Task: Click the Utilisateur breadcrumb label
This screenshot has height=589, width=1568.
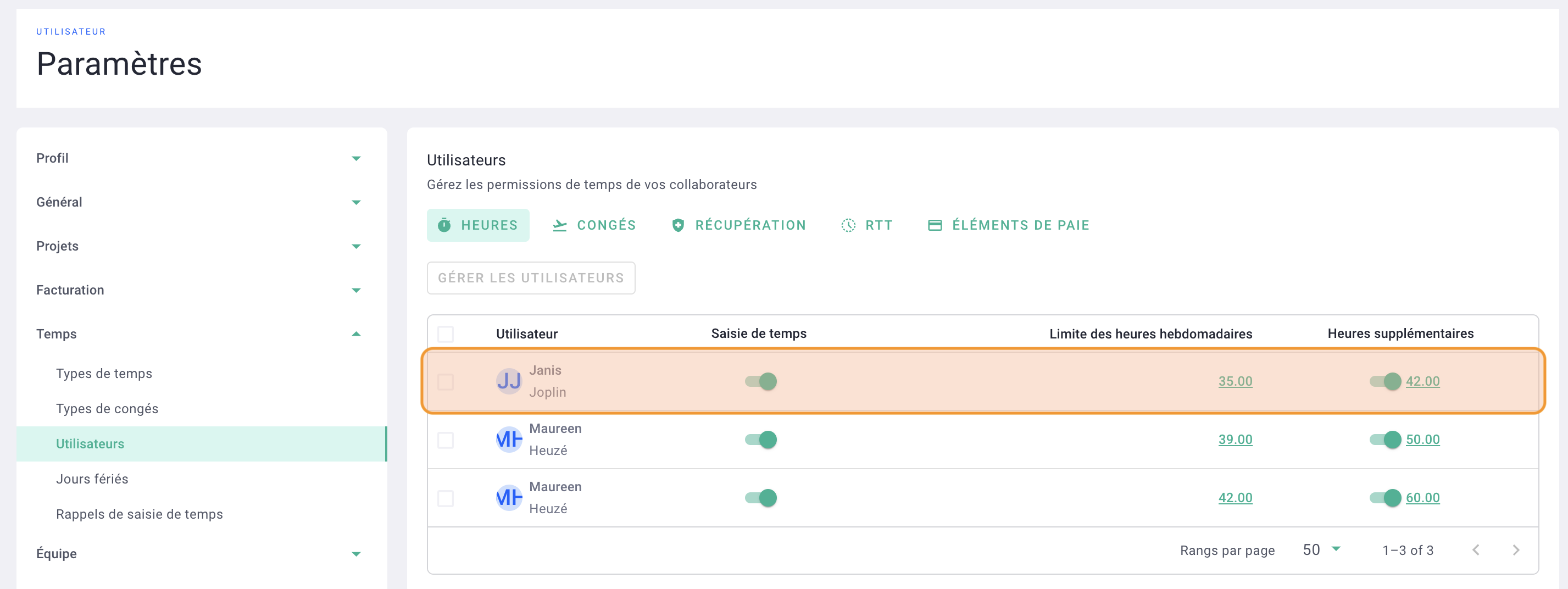Action: tap(71, 32)
